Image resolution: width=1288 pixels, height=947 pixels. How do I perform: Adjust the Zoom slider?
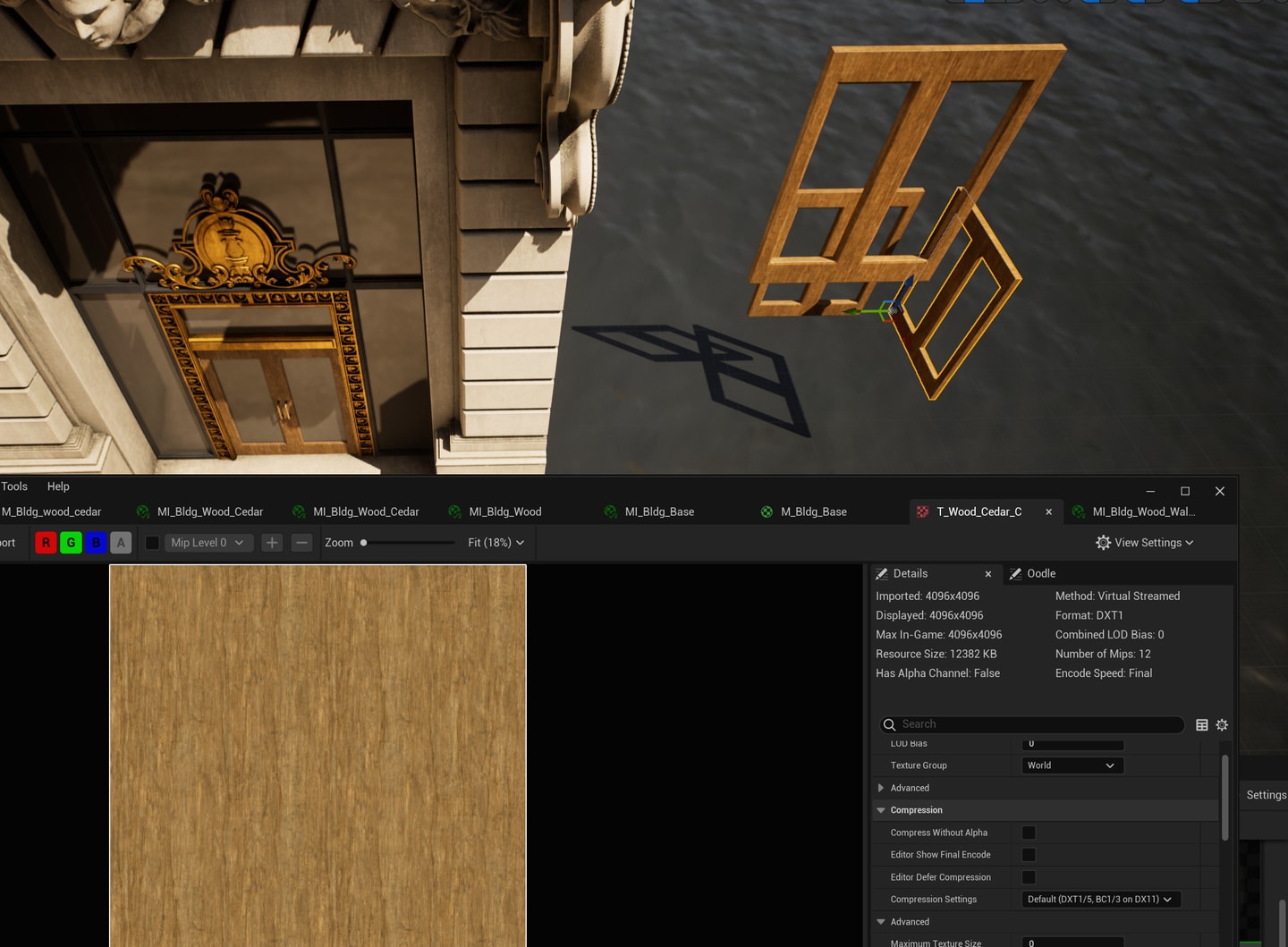tap(409, 543)
